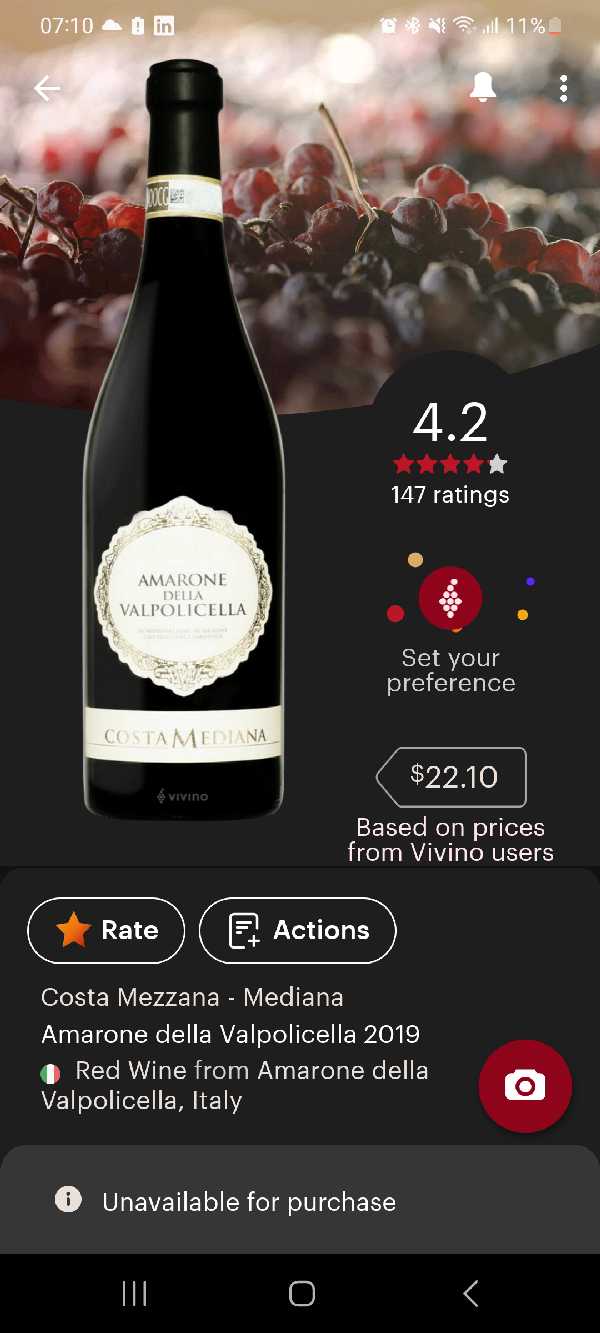Tap the Vivino grape preference icon
Viewport: 600px width, 1333px height.
[450, 597]
